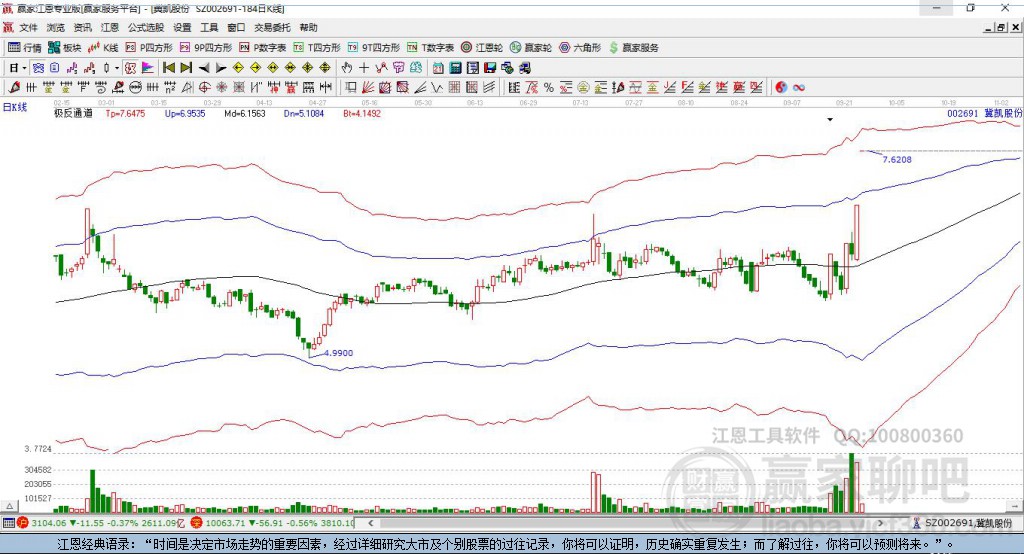Viewport: 1024px width, 554px height.
Task: Open 赢家服务 service with dollar icon
Action: [633, 48]
